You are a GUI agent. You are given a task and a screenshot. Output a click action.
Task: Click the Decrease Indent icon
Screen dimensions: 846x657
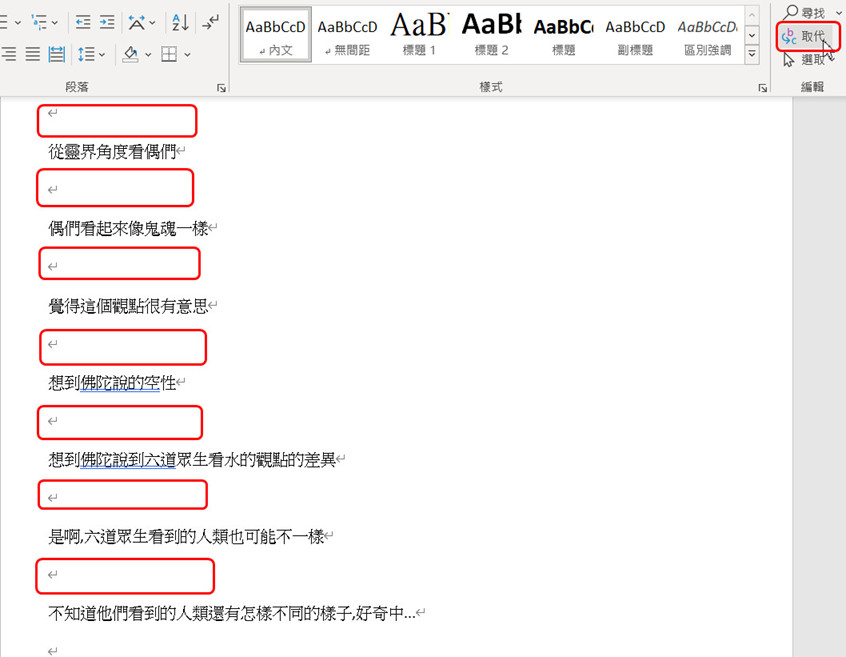[83, 22]
